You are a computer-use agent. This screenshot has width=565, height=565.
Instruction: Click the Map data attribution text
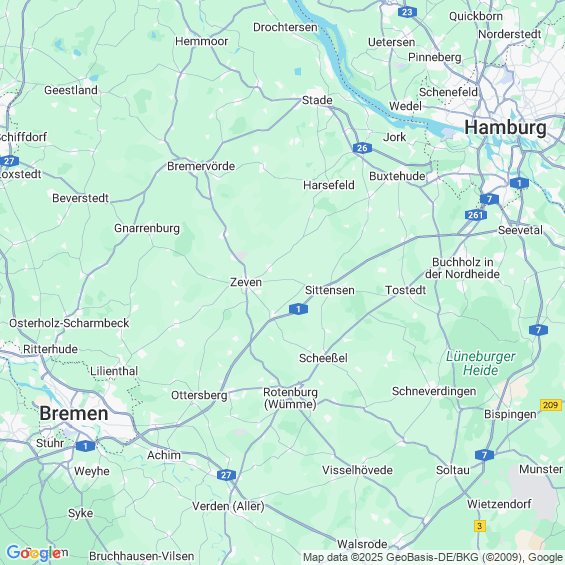(433, 557)
